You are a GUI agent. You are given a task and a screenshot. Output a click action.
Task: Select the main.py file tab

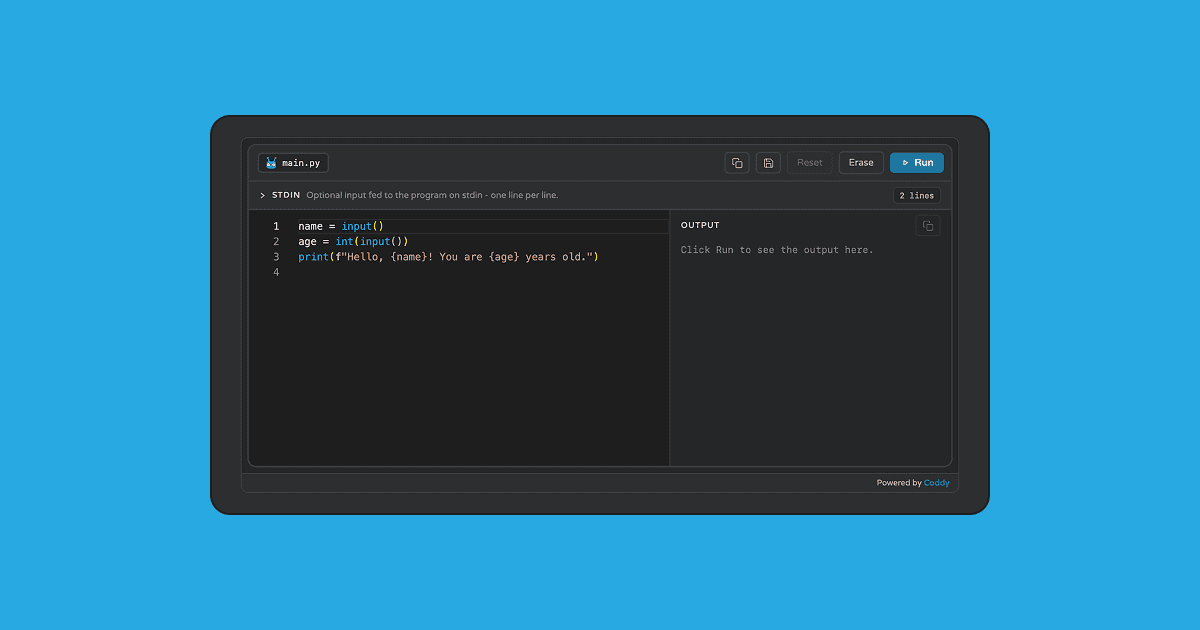[293, 163]
